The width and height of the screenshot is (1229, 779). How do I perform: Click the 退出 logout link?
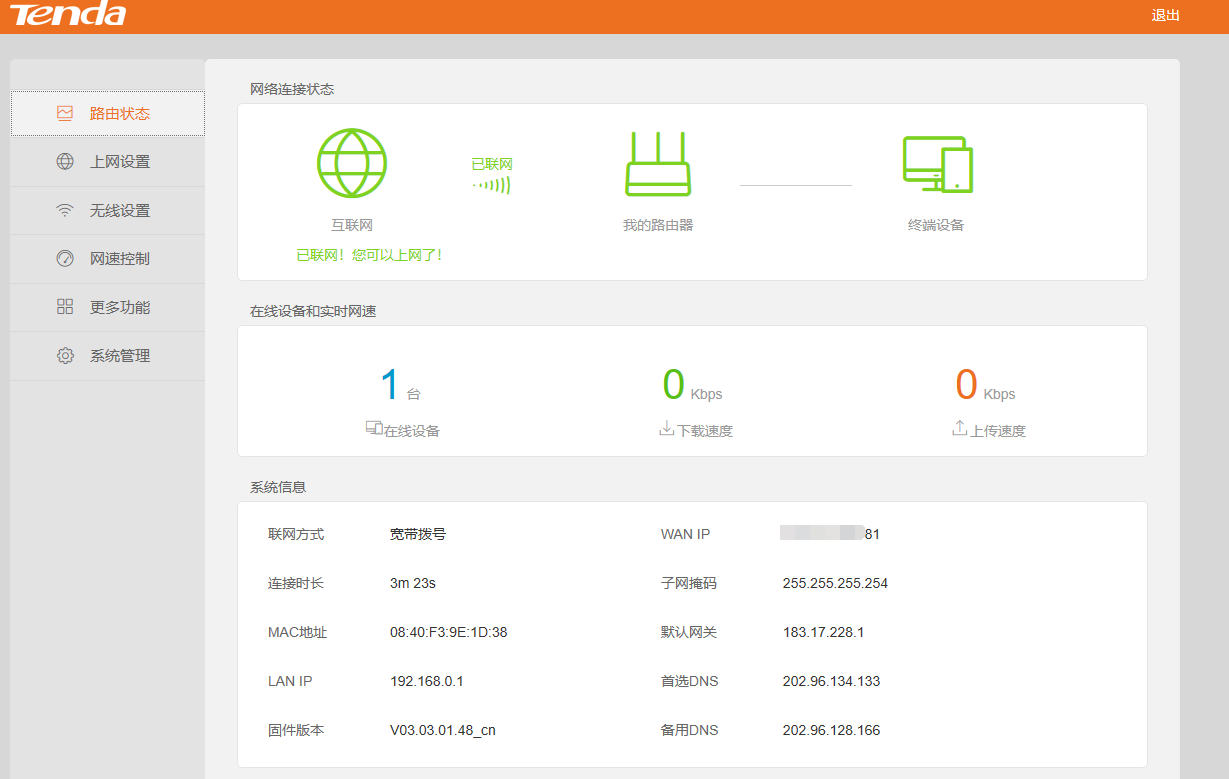1166,15
